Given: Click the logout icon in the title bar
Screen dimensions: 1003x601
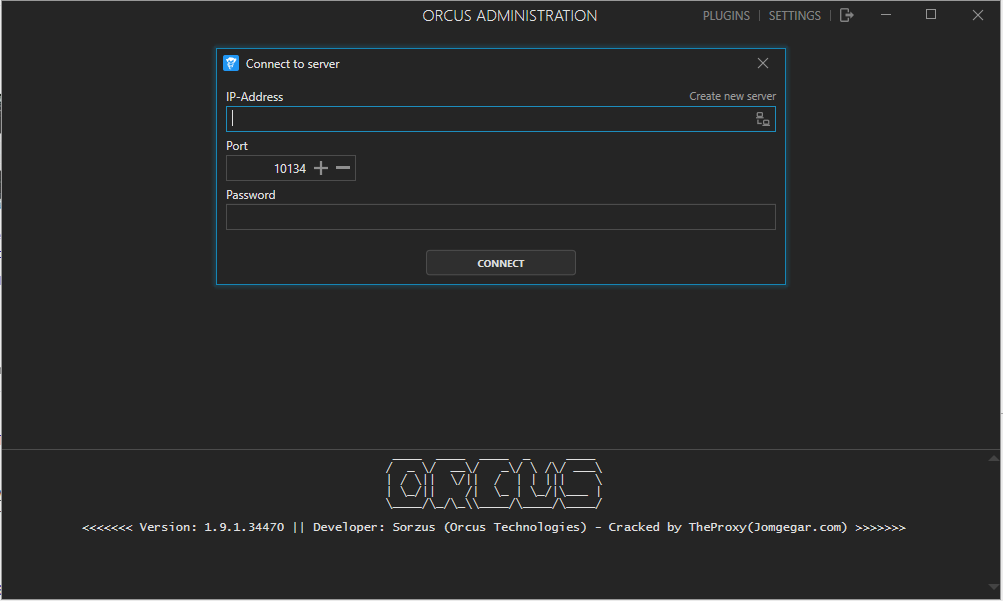Looking at the screenshot, I should (846, 15).
